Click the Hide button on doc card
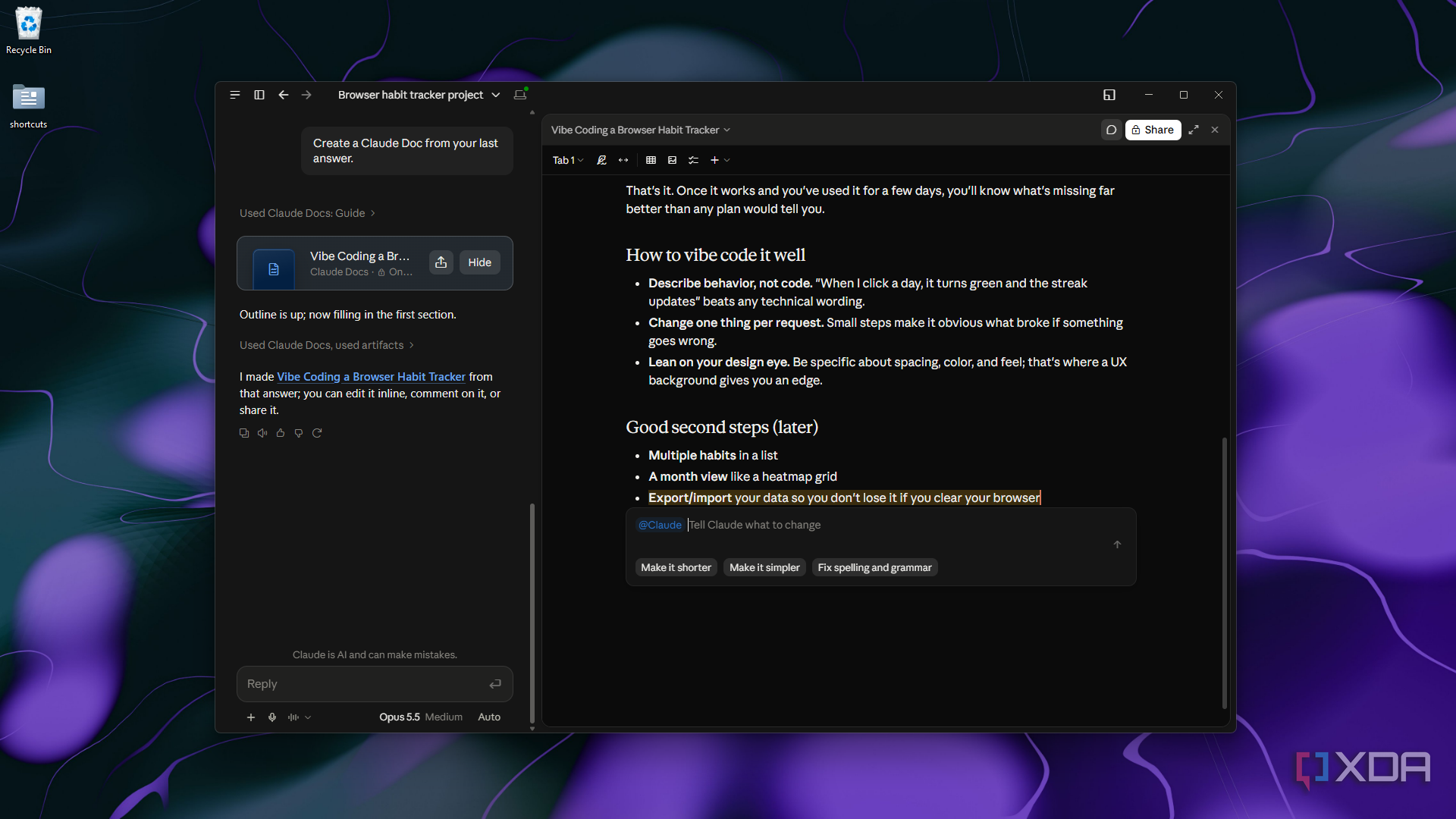 pyautogui.click(x=480, y=262)
